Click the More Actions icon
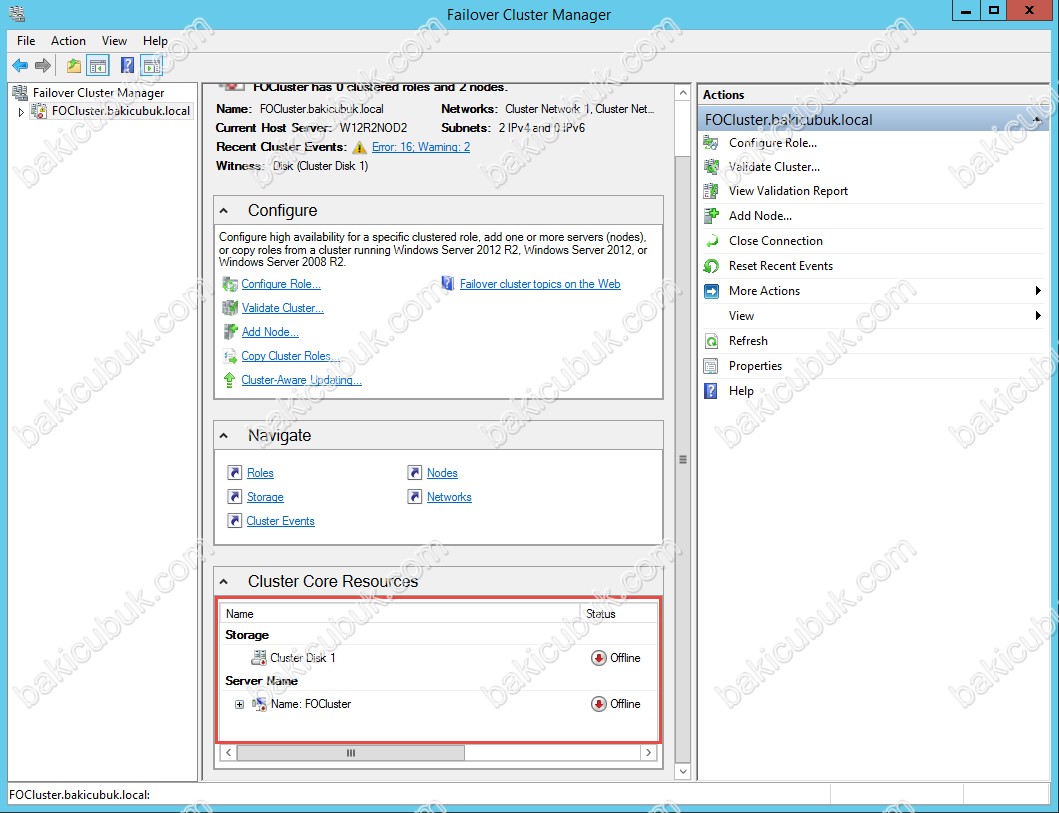Viewport: 1059px width, 813px height. pos(711,291)
